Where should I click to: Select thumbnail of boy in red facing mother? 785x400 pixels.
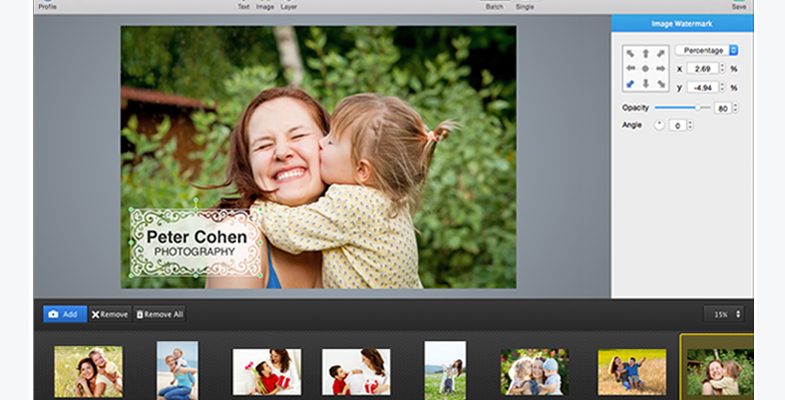tap(356, 372)
